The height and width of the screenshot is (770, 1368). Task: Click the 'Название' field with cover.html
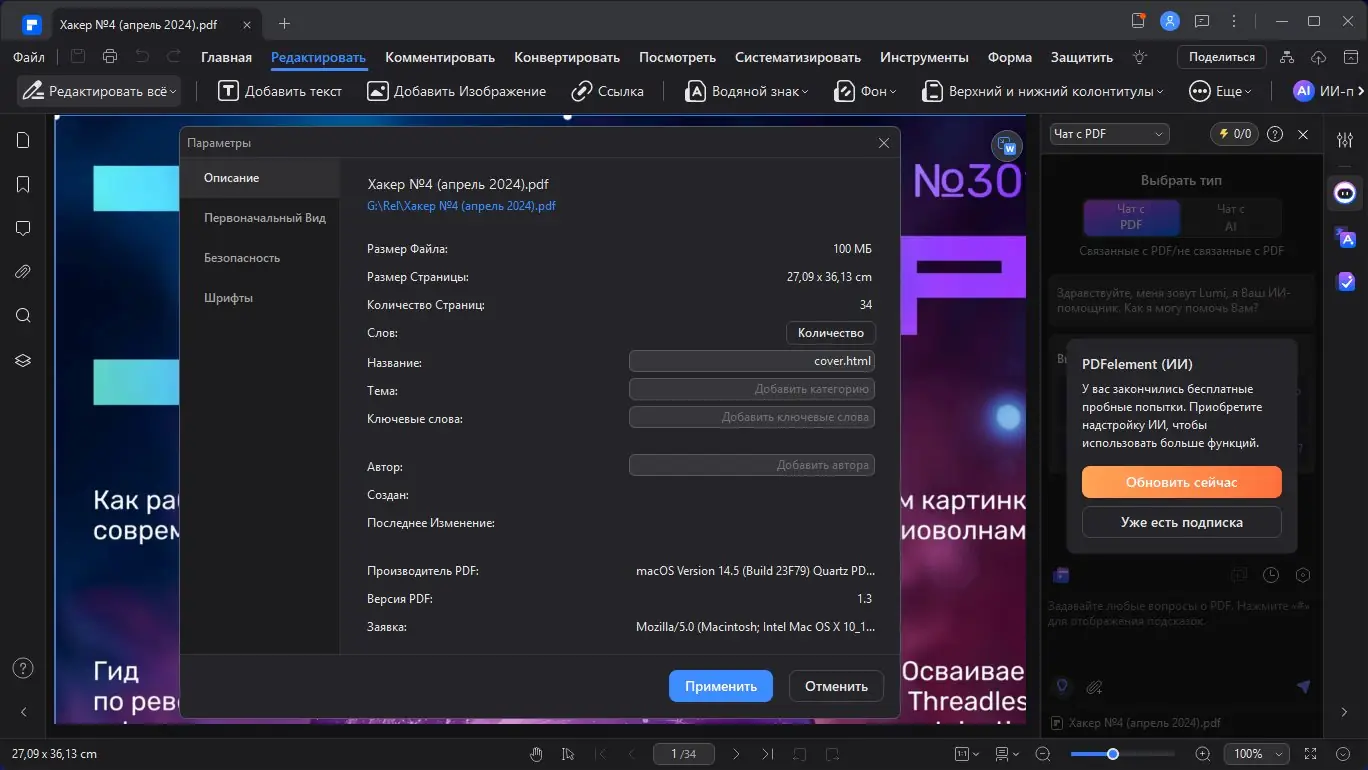(752, 361)
